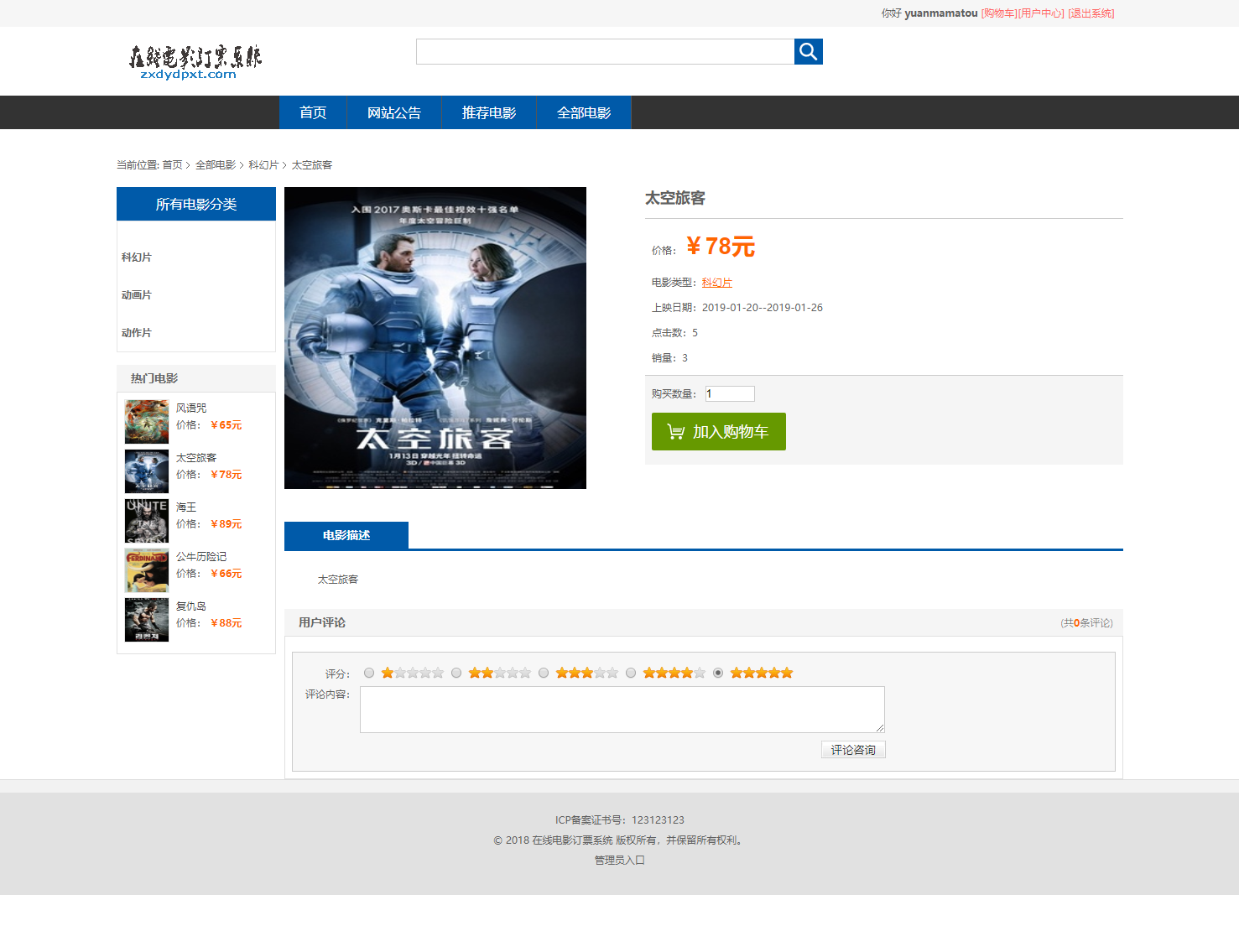Screen dimensions: 1239x952
Task: Open the 首页 navigation tab
Action: pos(312,112)
